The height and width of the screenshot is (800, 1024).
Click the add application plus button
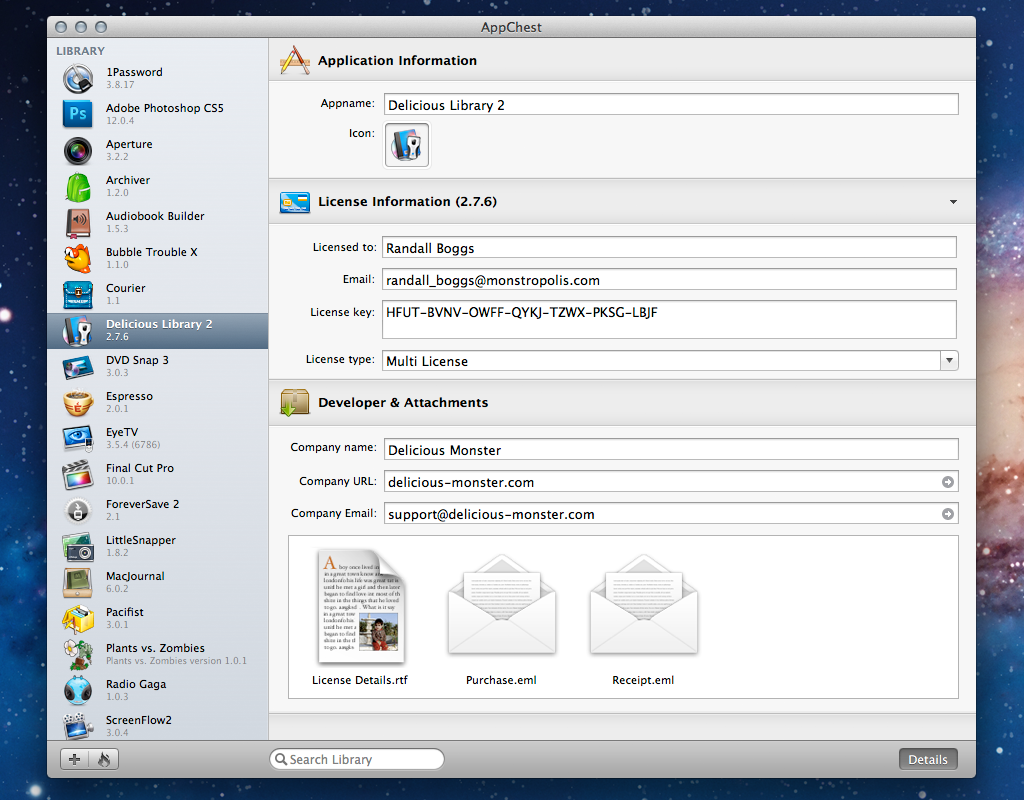[x=74, y=759]
